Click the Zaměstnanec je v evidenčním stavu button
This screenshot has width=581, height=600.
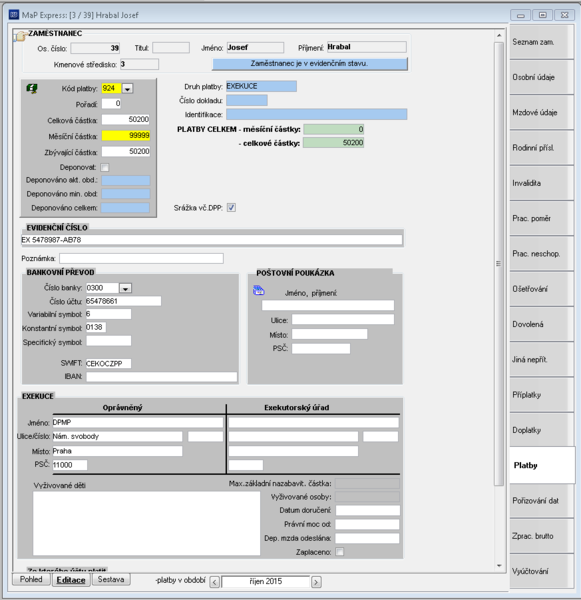click(x=310, y=64)
